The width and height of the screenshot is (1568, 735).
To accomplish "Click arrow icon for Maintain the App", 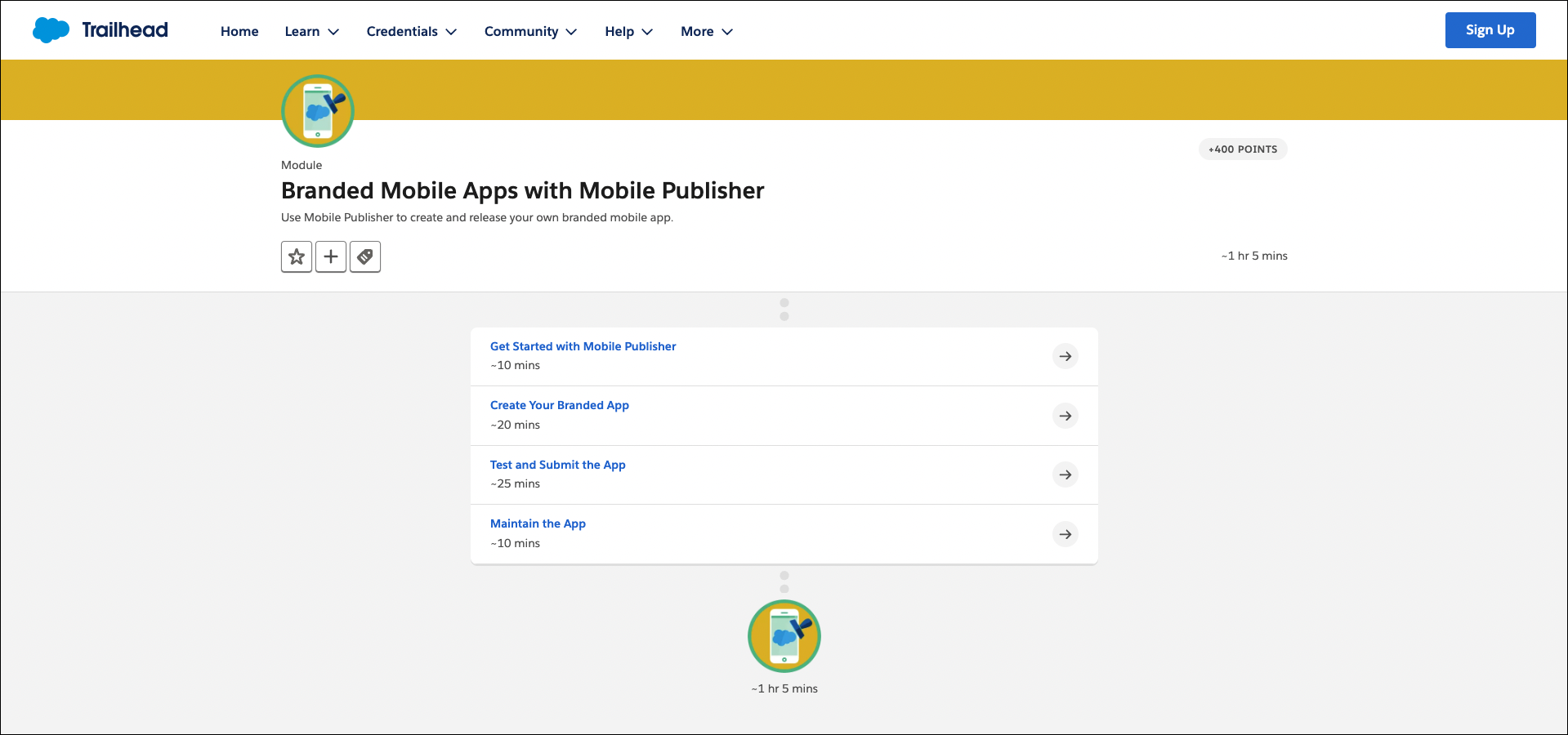I will click(1065, 534).
